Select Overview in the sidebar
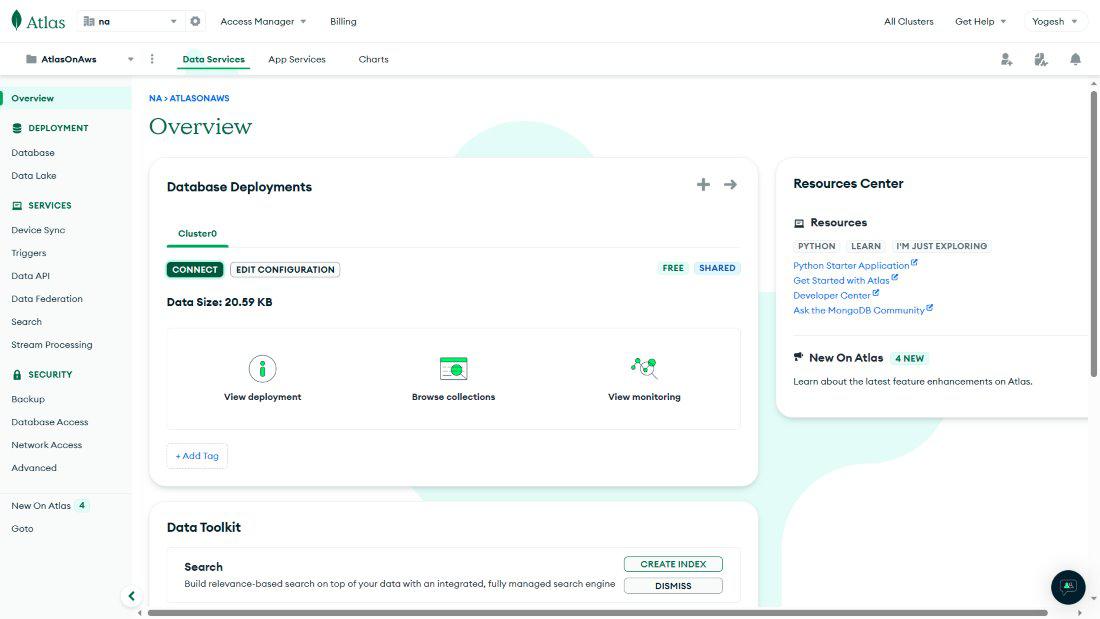Image resolution: width=1100 pixels, height=619 pixels. 66,98
